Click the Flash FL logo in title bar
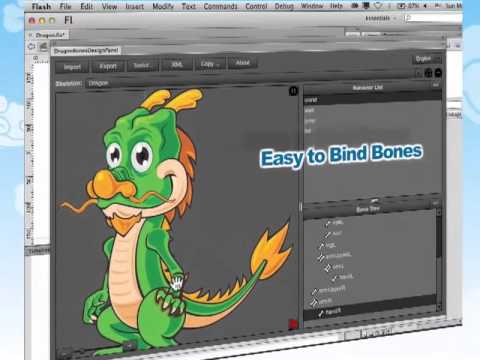Viewport: 480px width, 360px height. [x=68, y=20]
